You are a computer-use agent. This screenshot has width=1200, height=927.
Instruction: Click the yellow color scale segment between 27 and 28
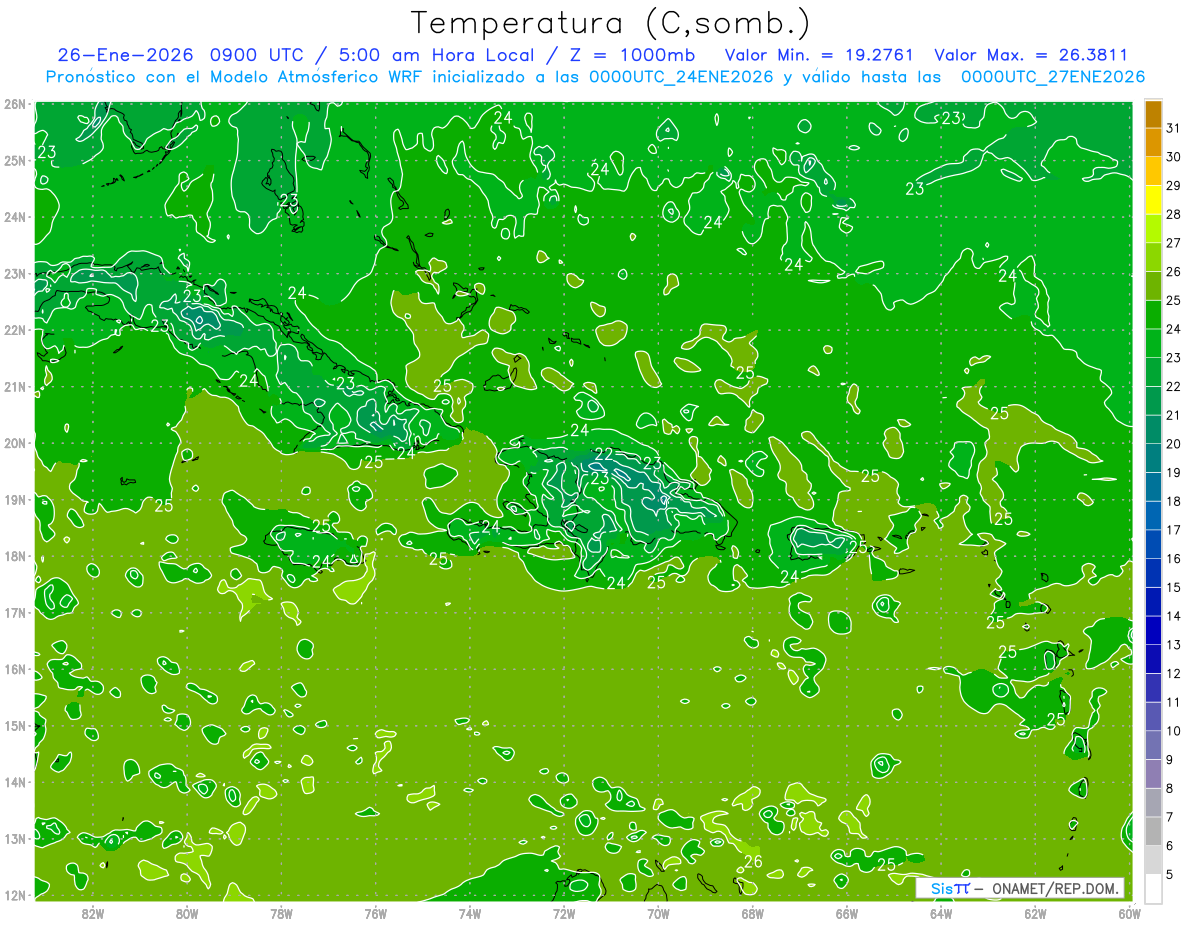[x=1153, y=228]
